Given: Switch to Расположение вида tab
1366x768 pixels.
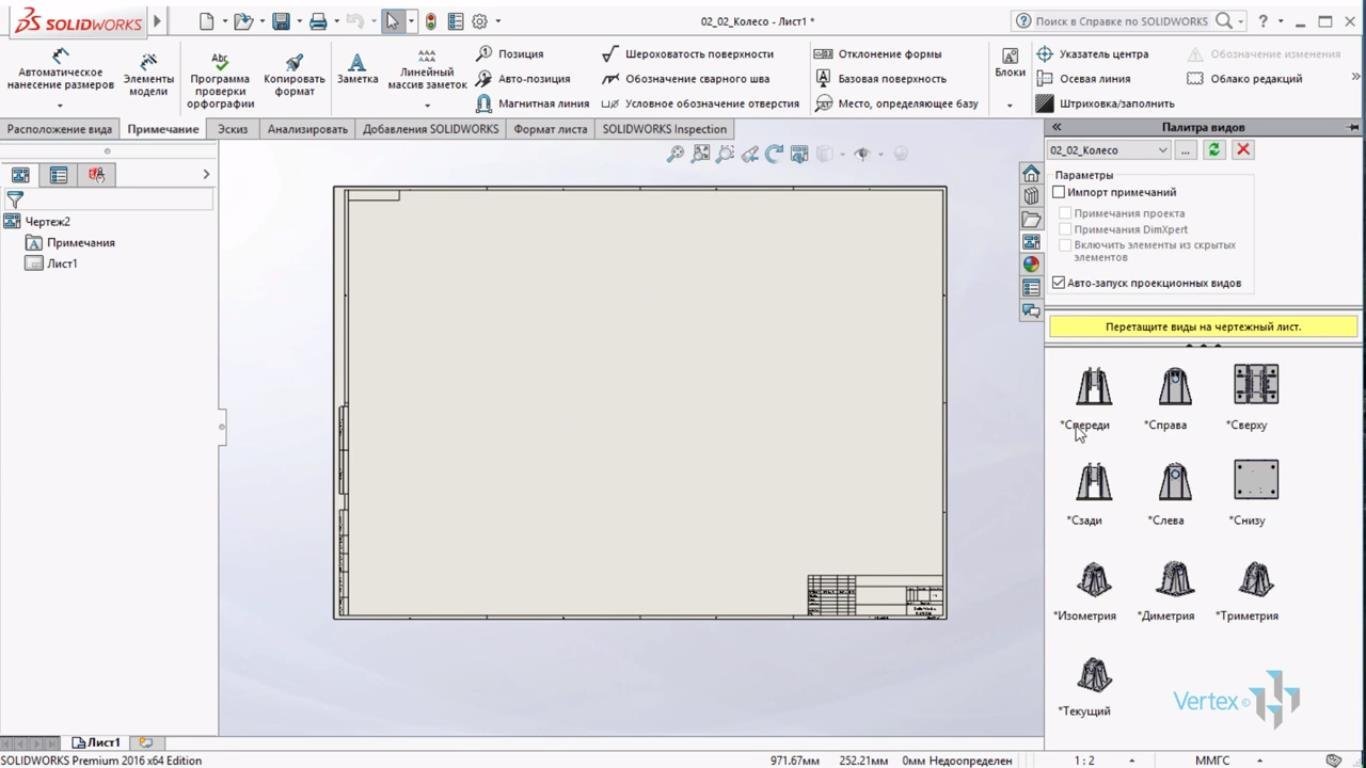Looking at the screenshot, I should point(59,129).
